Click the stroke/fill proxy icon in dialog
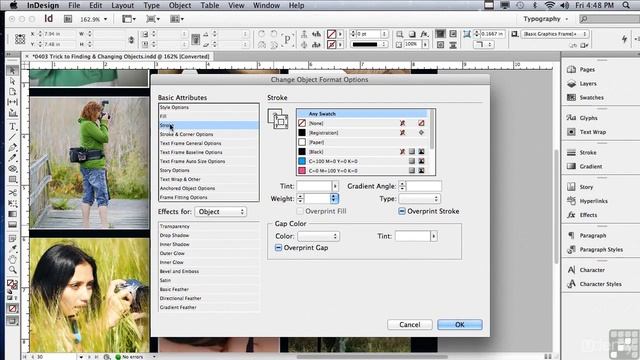The height and width of the screenshot is (360, 640). pos(278,119)
